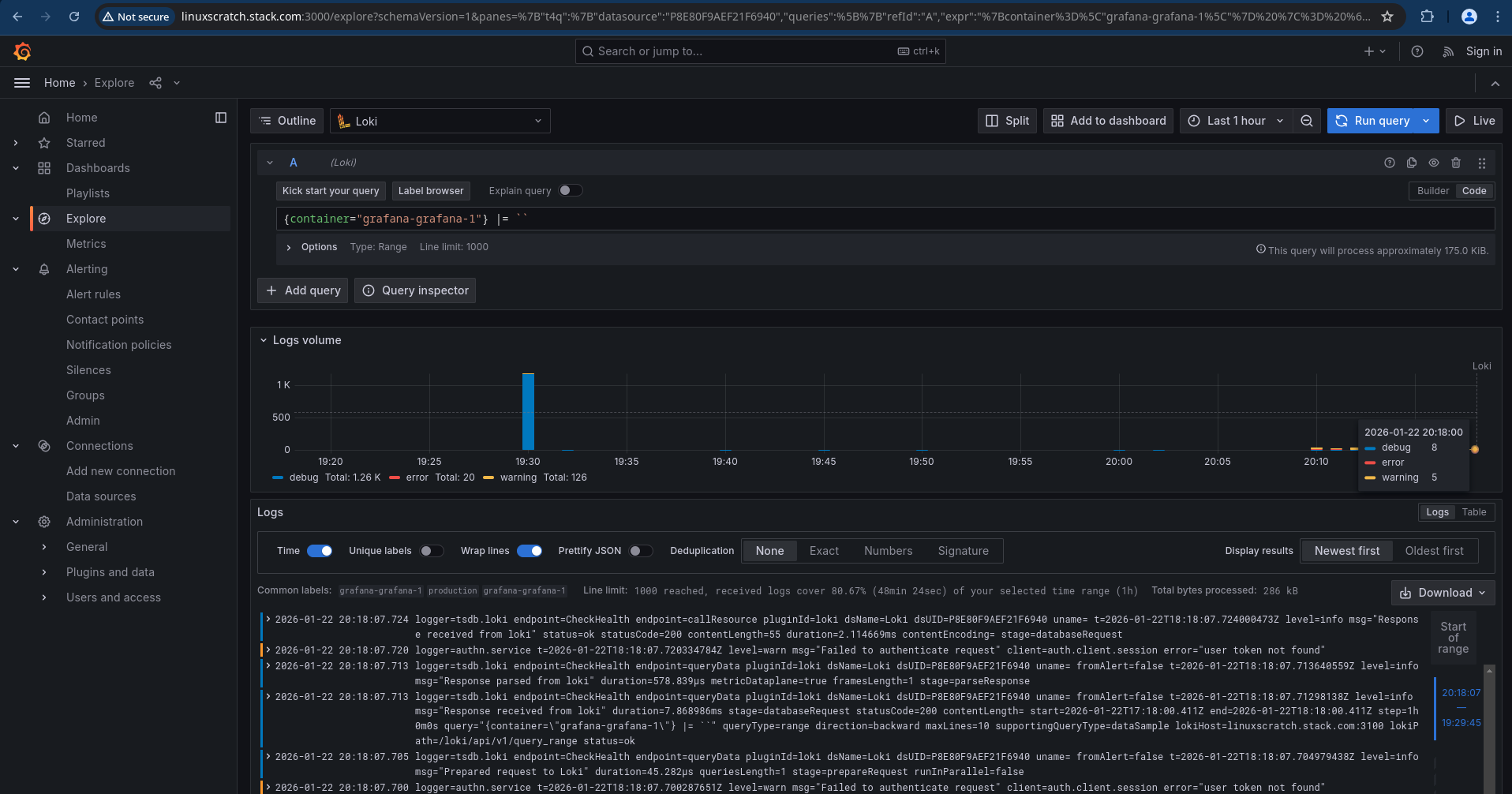Click the Add to dashboard icon
Screen dimensions: 1512x794
1107,121
